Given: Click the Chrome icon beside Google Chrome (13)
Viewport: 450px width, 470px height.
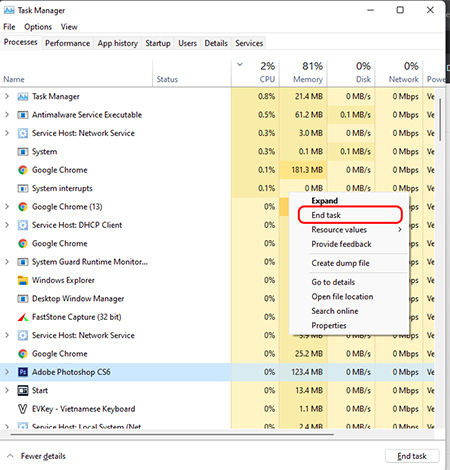Looking at the screenshot, I should 23,207.
